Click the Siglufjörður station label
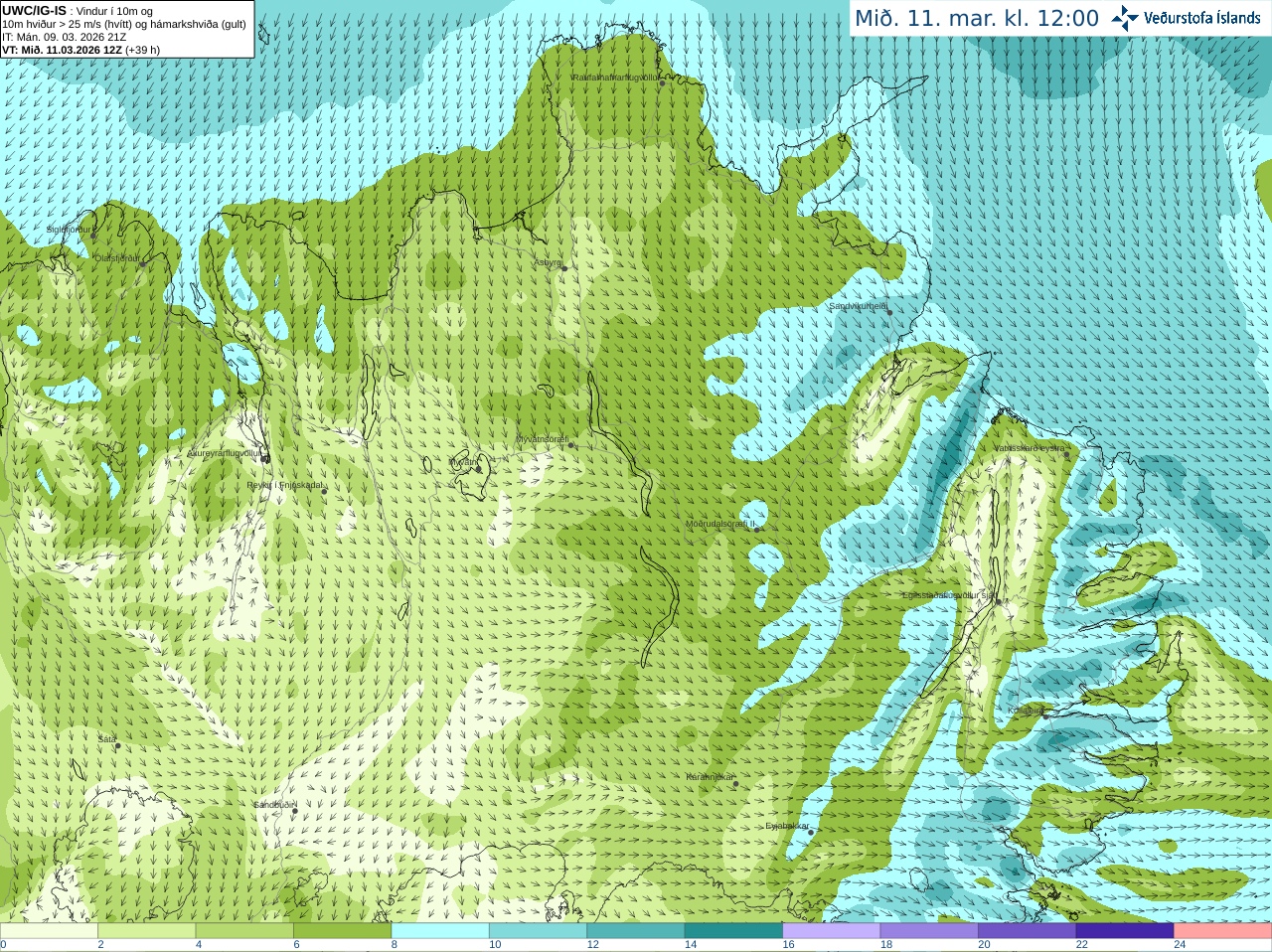 click(x=69, y=230)
